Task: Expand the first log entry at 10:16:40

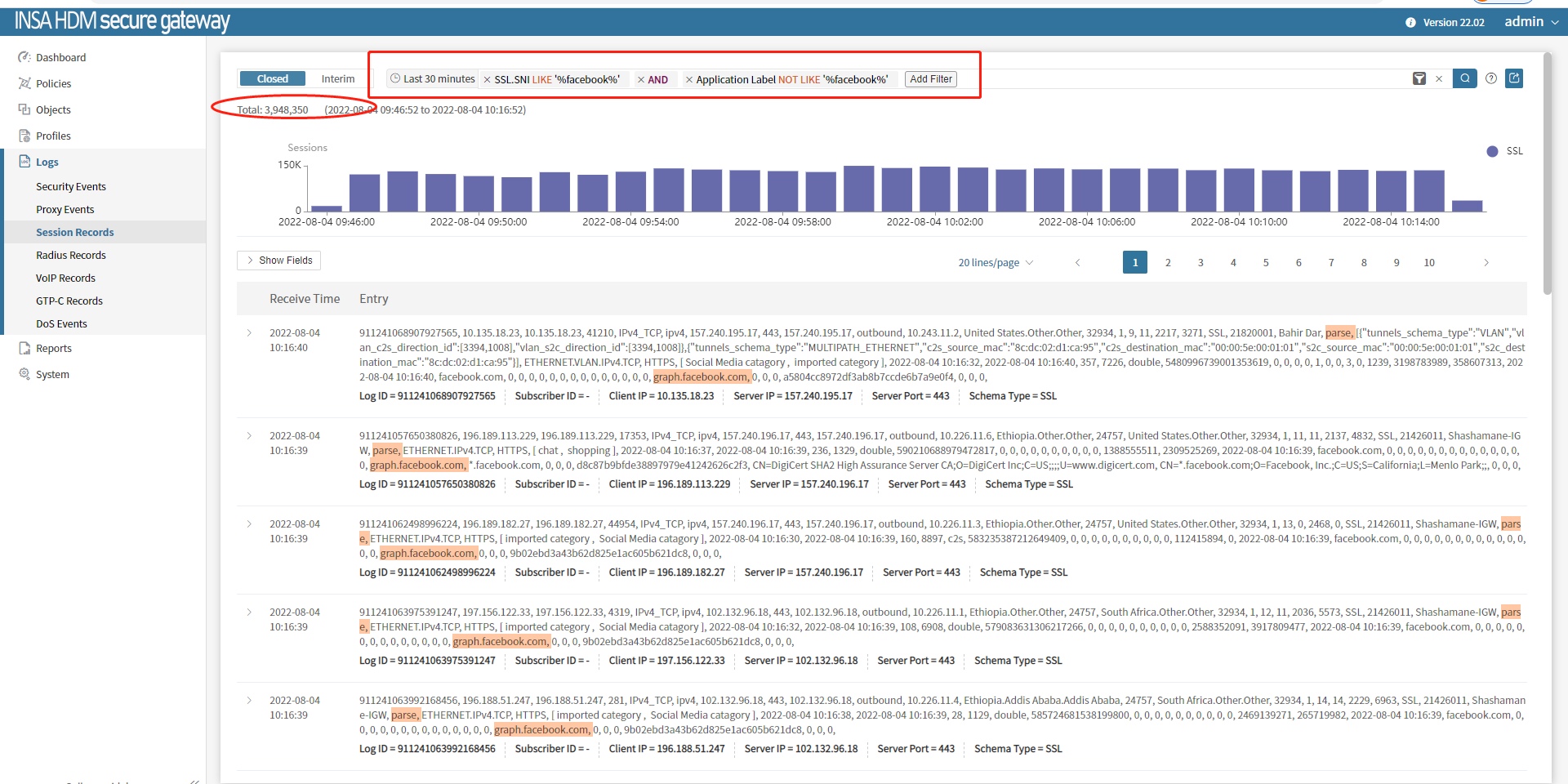Action: (x=249, y=333)
